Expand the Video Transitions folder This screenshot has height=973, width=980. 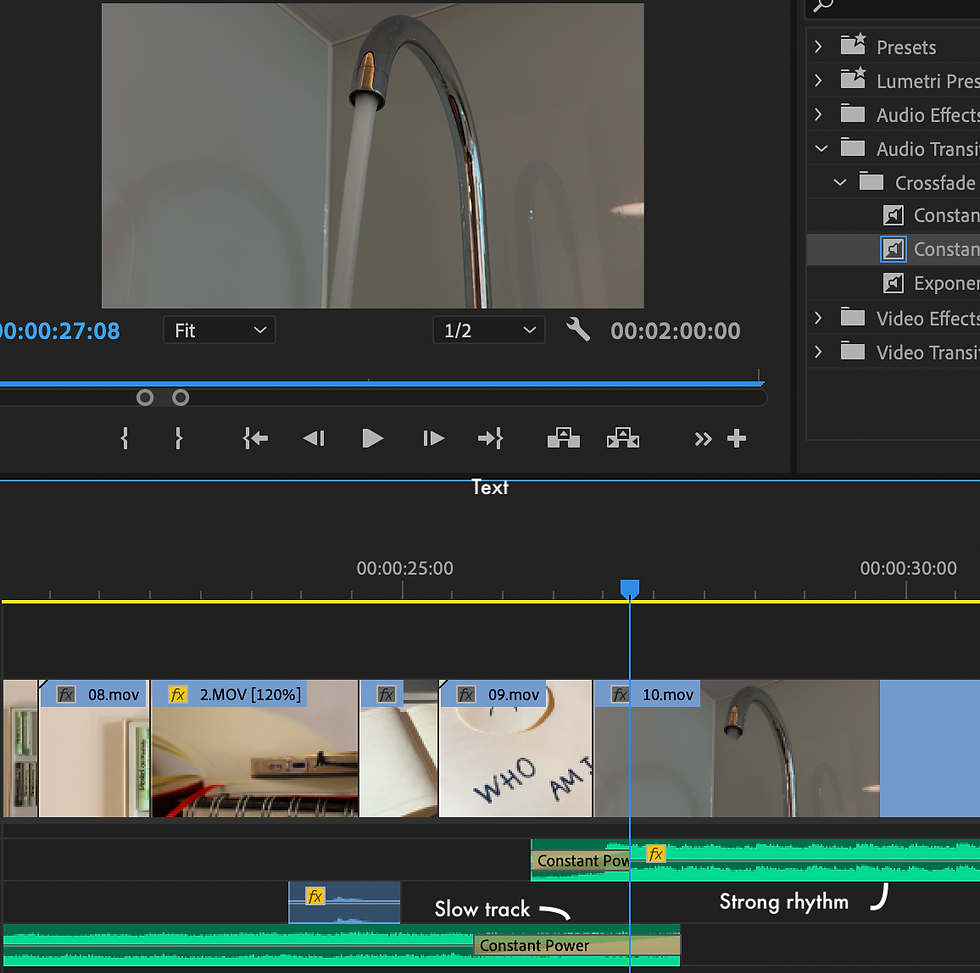(x=818, y=352)
